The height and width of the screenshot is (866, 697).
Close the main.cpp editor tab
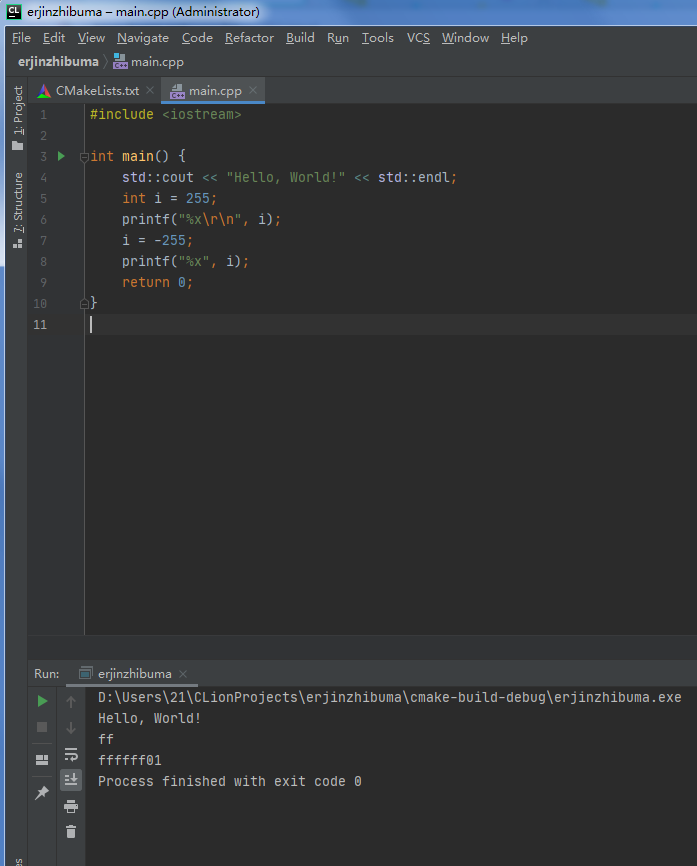click(x=253, y=91)
